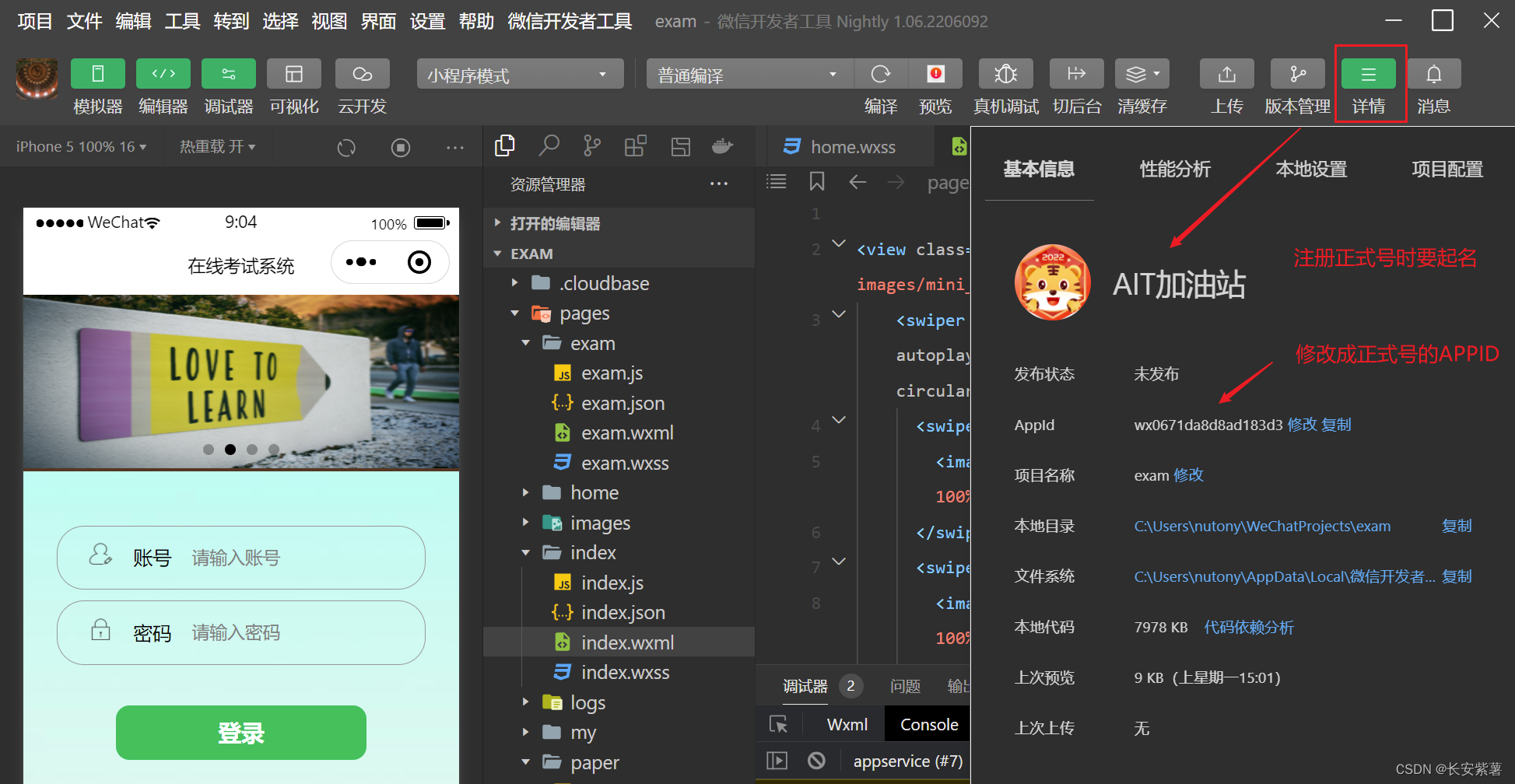This screenshot has width=1515, height=784.
Task: Open local directory path link
Action: [1262, 527]
